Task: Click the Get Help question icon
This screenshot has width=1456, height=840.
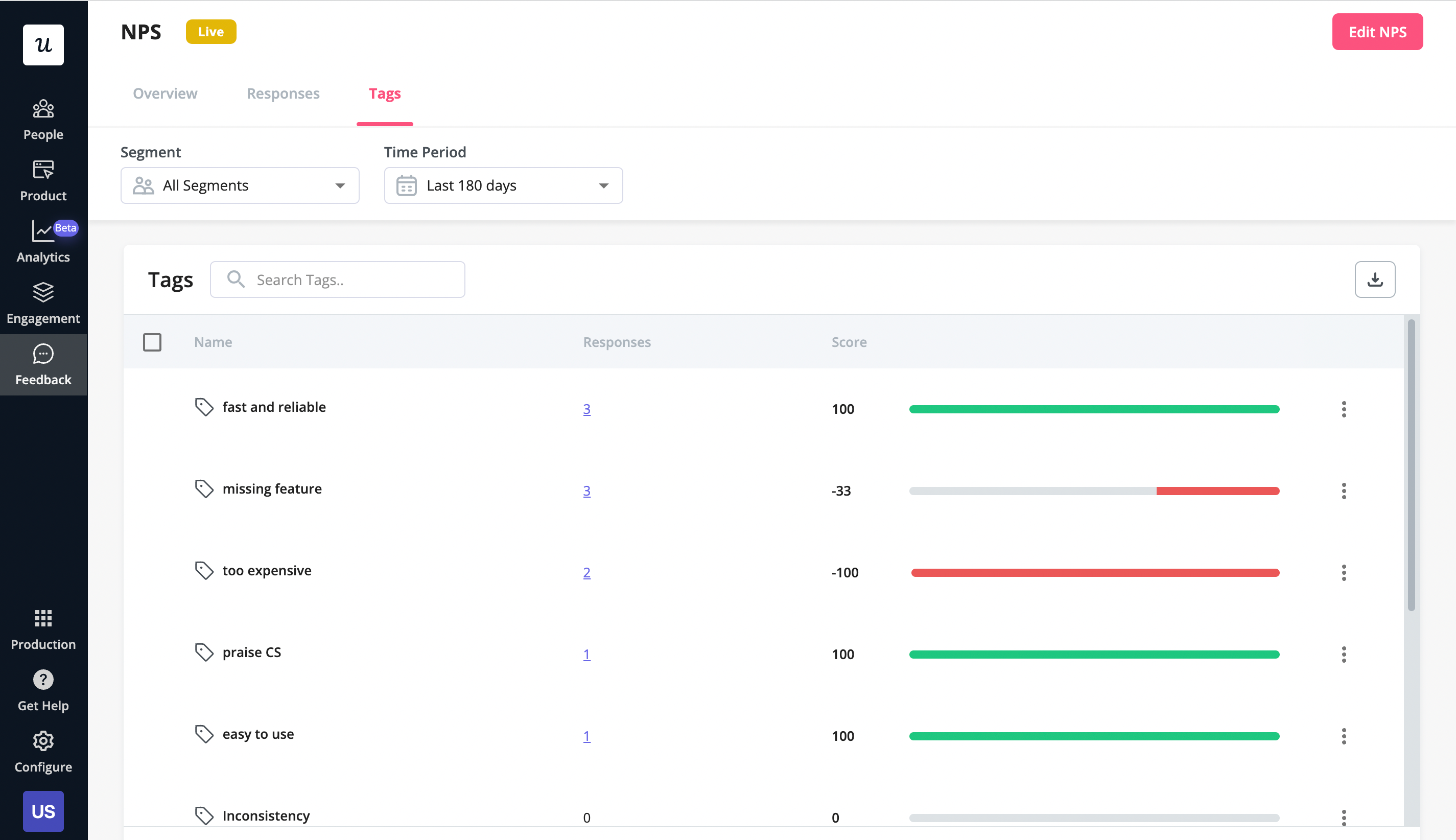Action: [43, 680]
